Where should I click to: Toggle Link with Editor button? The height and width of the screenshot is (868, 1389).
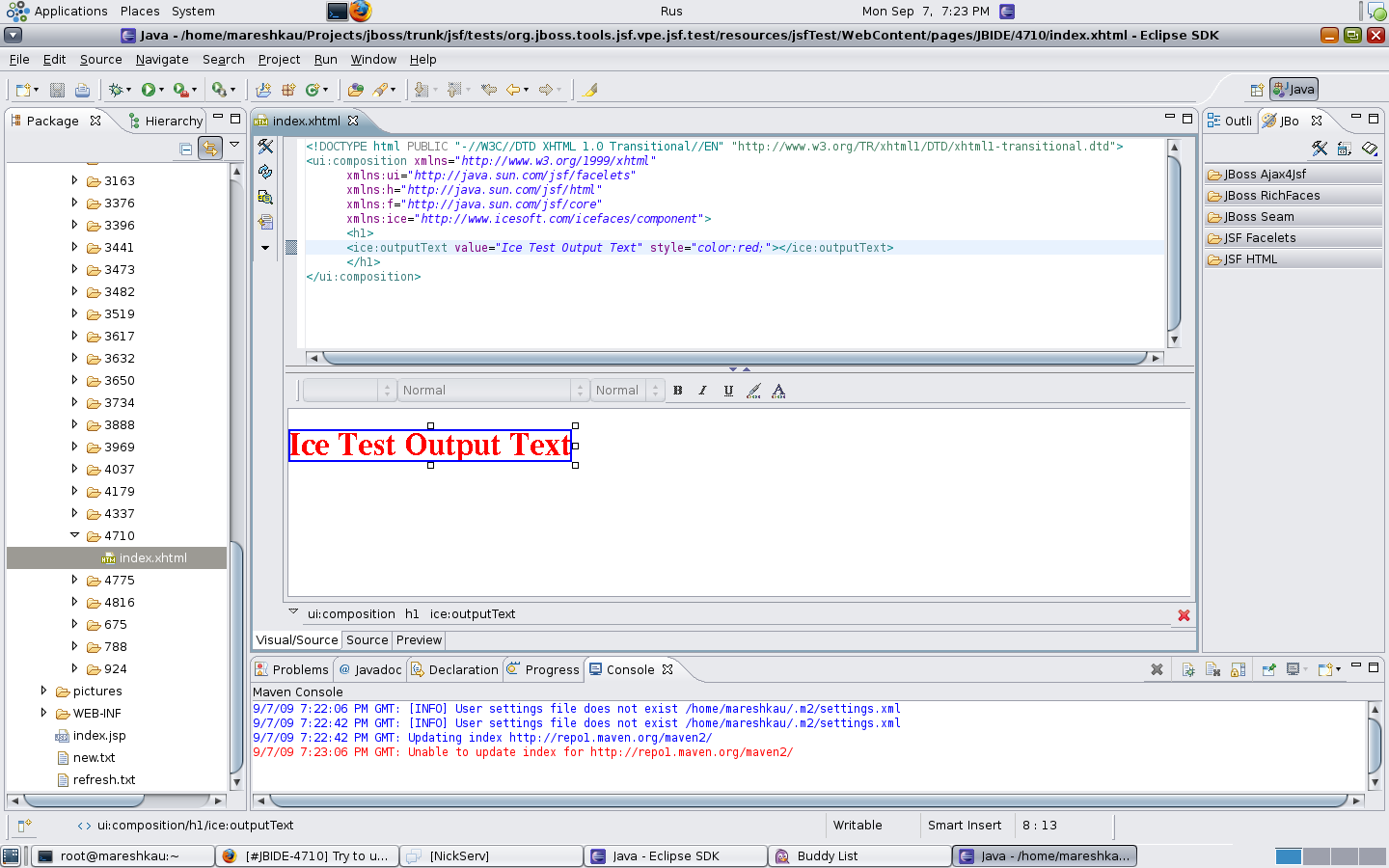pyautogui.click(x=209, y=149)
